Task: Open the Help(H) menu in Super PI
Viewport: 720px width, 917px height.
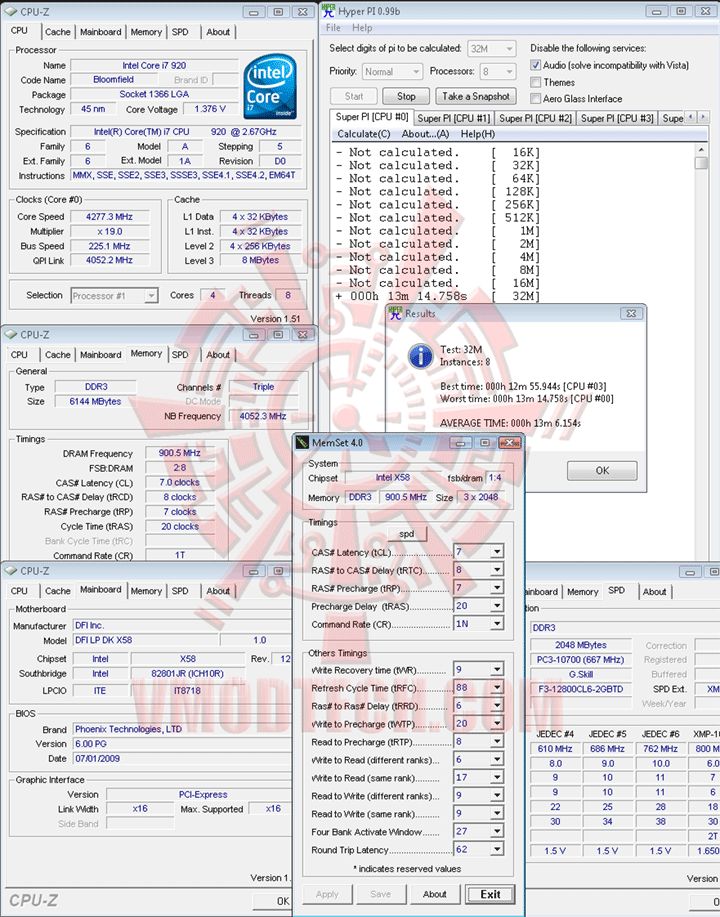Action: coord(478,134)
